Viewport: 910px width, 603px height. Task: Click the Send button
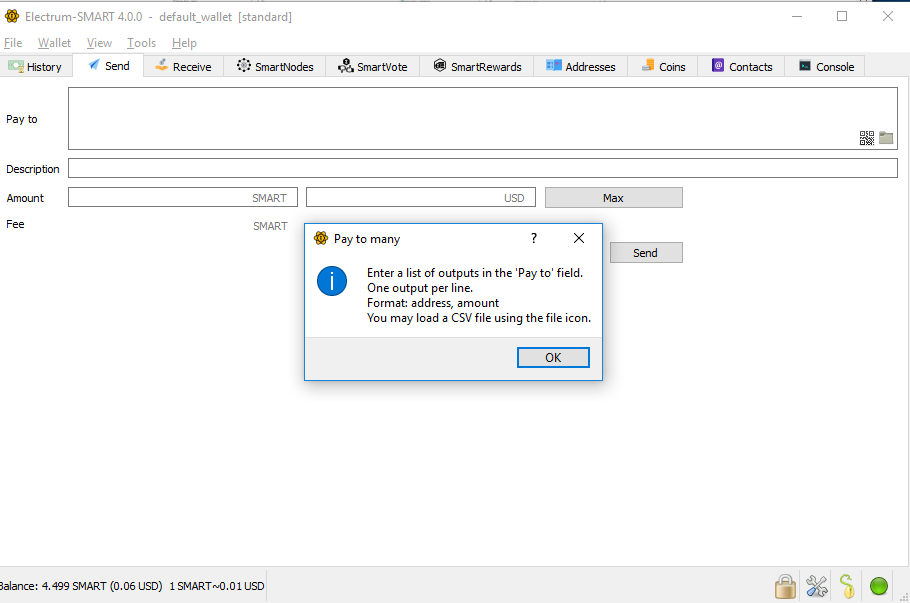pyautogui.click(x=646, y=253)
